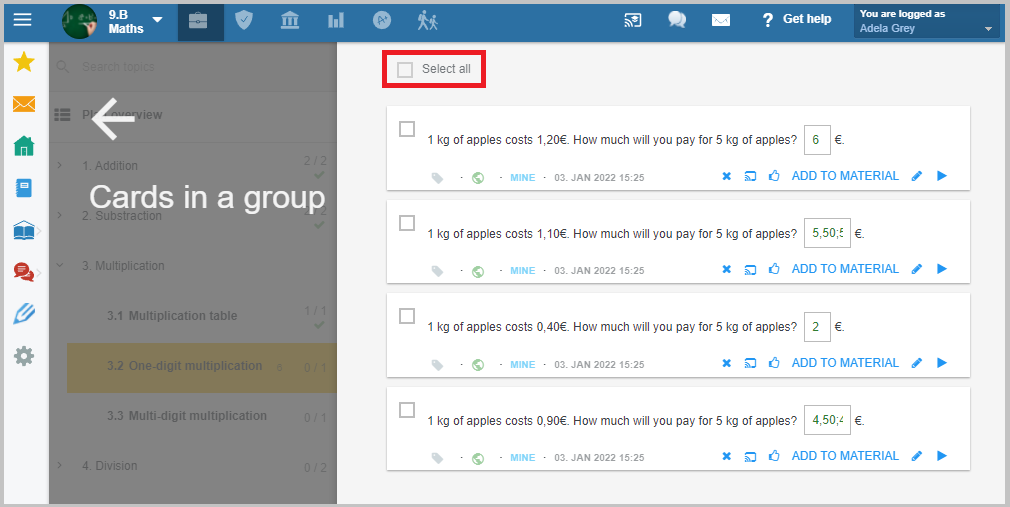This screenshot has width=1010, height=507.
Task: Check the 0,90€ apples card checkbox
Action: coord(407,410)
